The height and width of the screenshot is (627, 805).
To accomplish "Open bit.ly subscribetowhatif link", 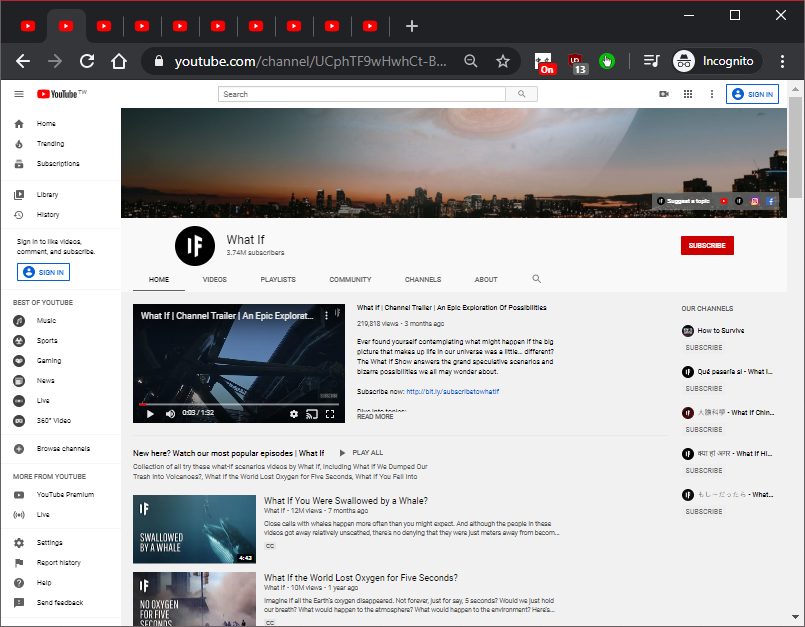I will click(452, 391).
